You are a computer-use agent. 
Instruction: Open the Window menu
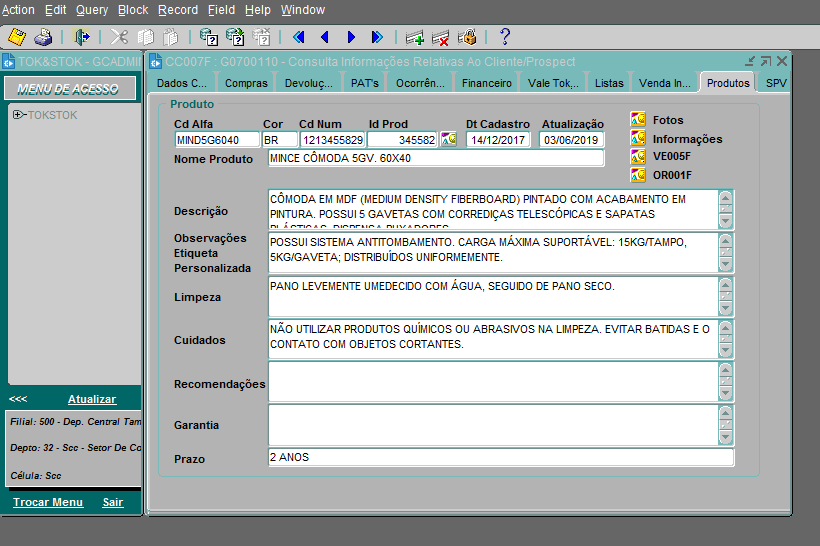point(303,10)
